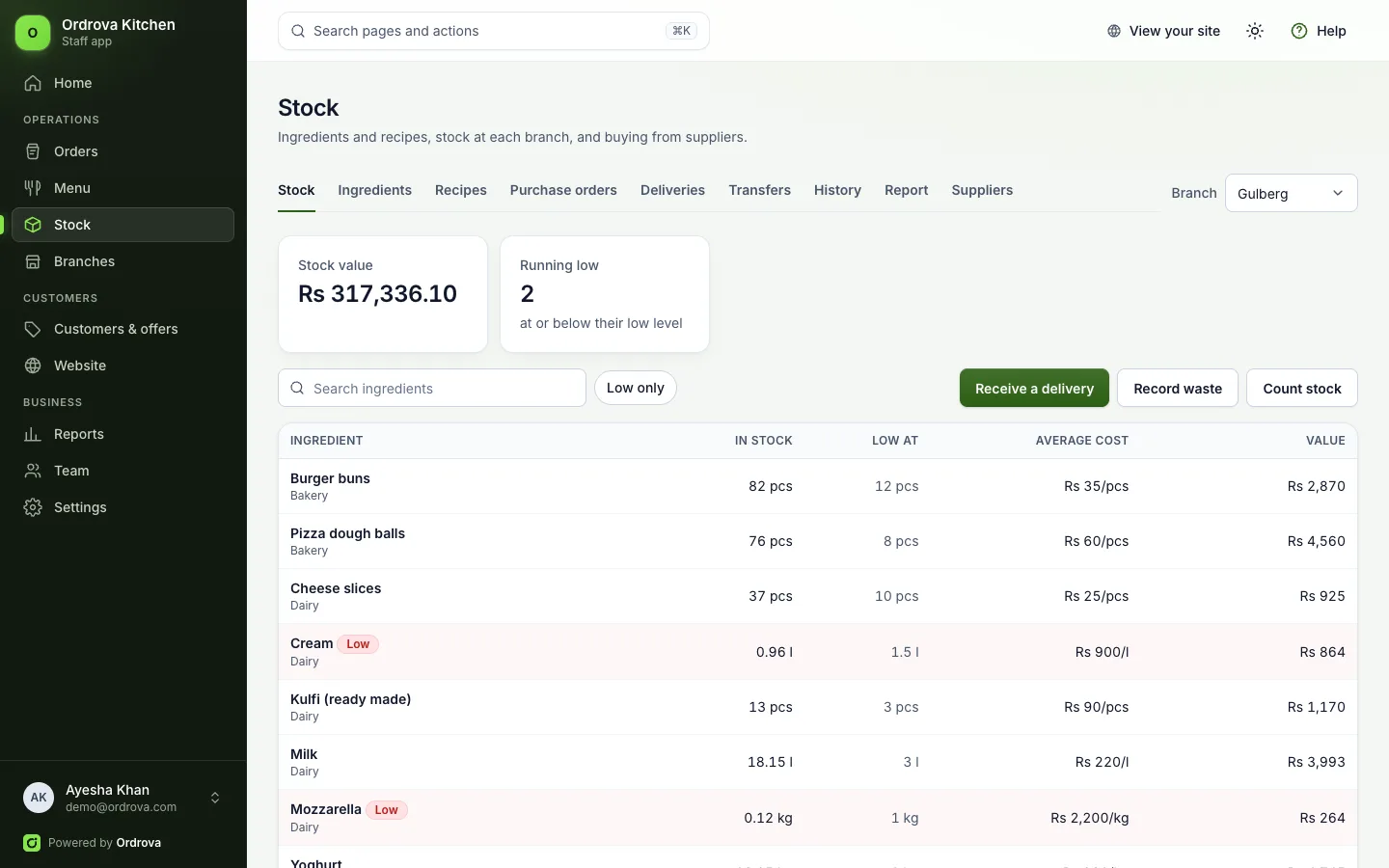Click the Rs 2,200/kg average cost cell
This screenshot has width=1389, height=868.
[1090, 818]
